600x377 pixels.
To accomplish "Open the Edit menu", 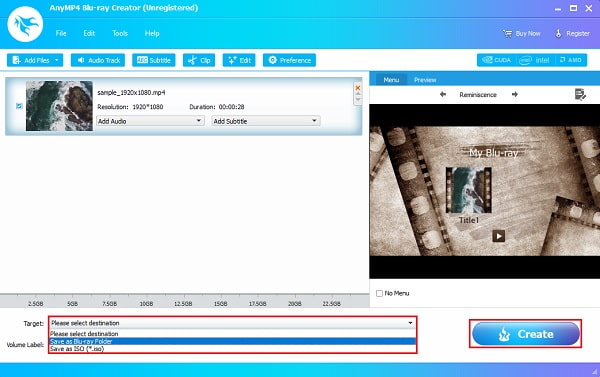I will [89, 33].
